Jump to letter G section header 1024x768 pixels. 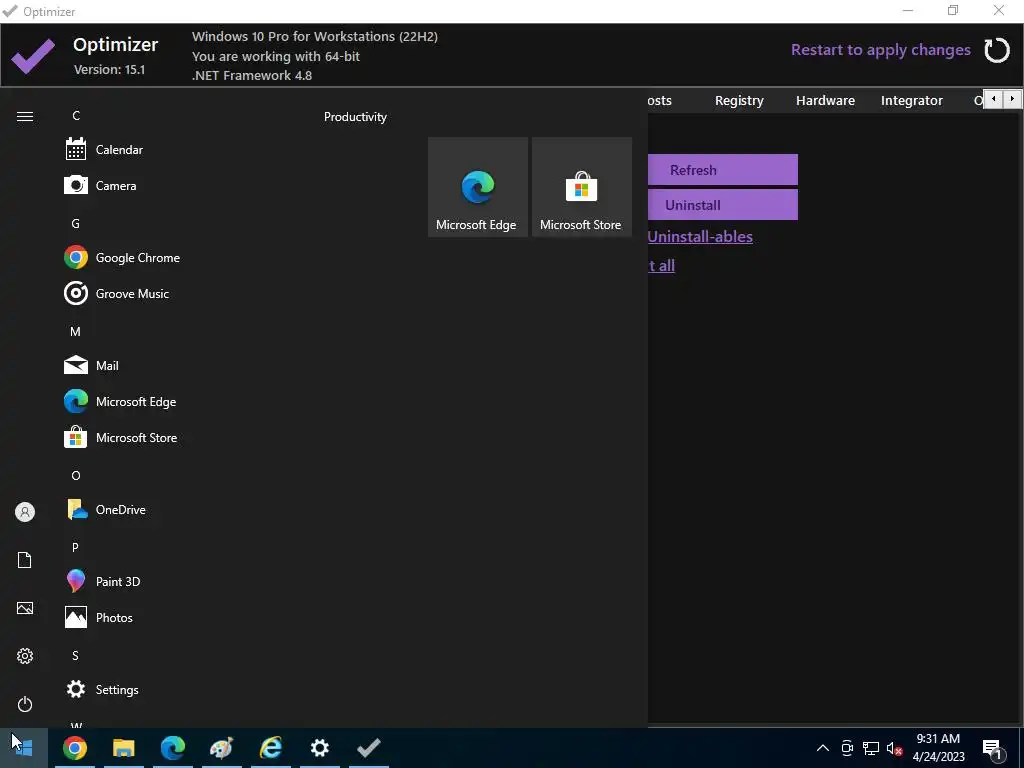(x=76, y=223)
